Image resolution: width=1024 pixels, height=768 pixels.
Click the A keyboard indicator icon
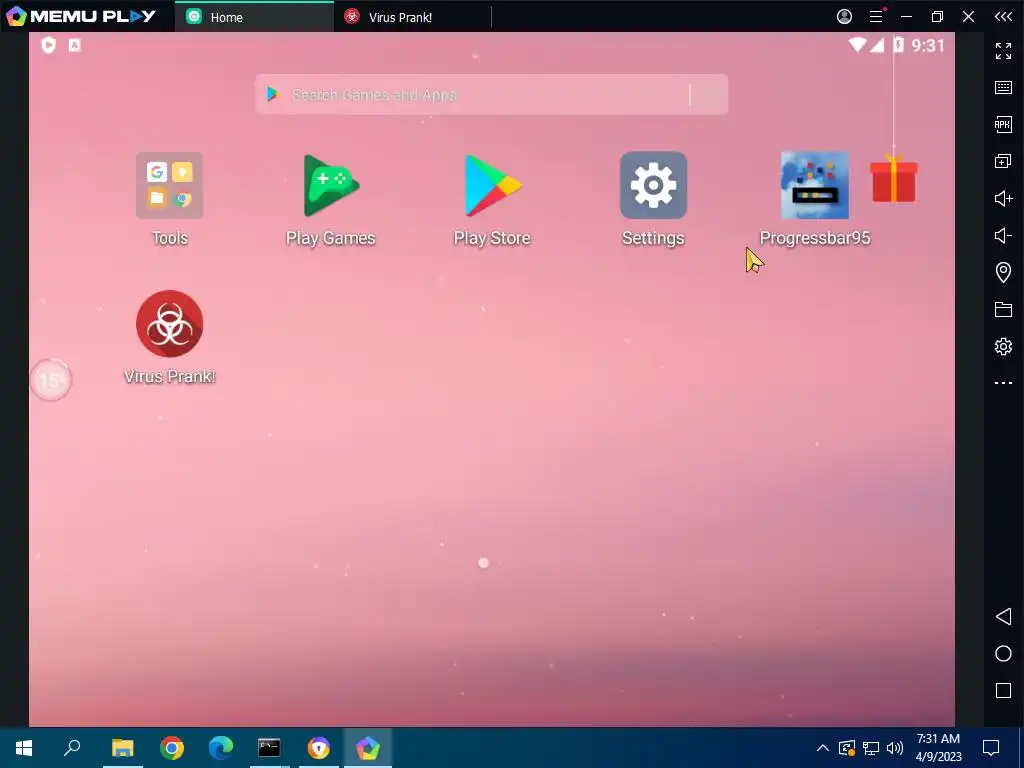(x=74, y=45)
